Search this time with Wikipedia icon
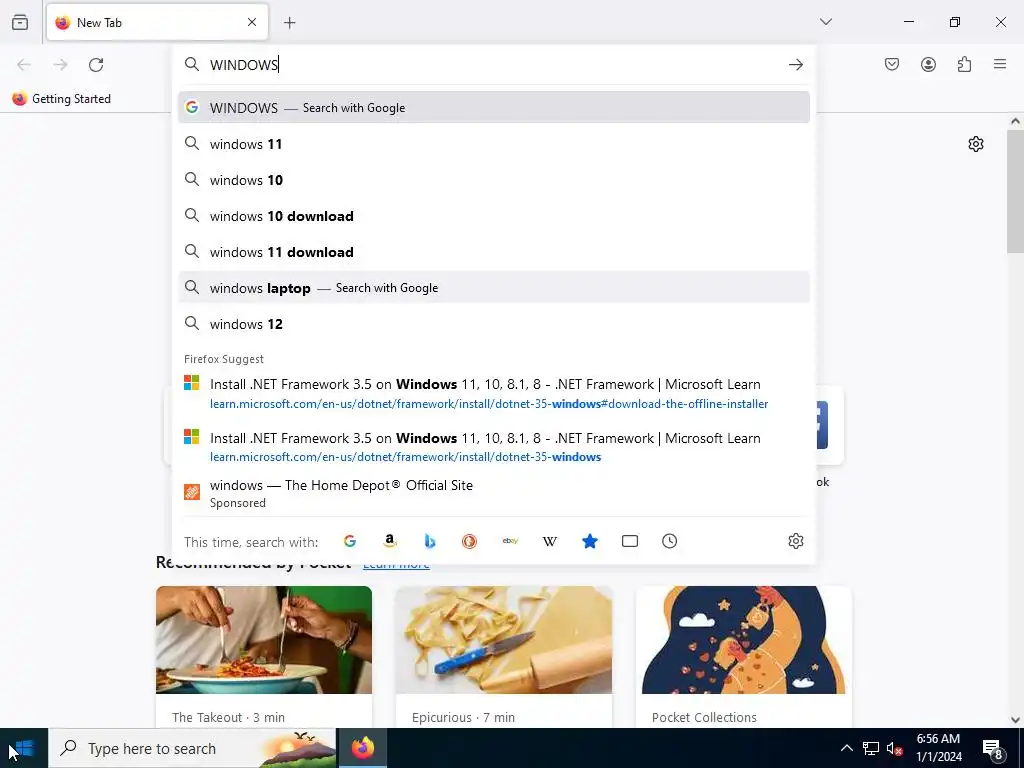The image size is (1024, 768). [x=550, y=541]
